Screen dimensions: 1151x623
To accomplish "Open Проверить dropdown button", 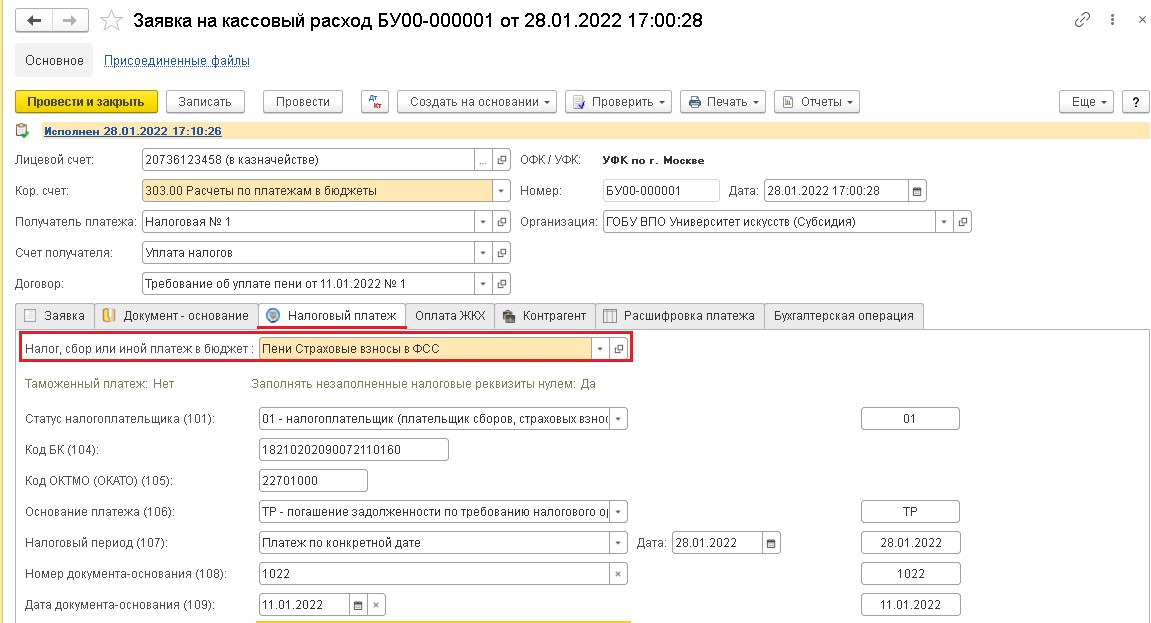I will point(619,102).
